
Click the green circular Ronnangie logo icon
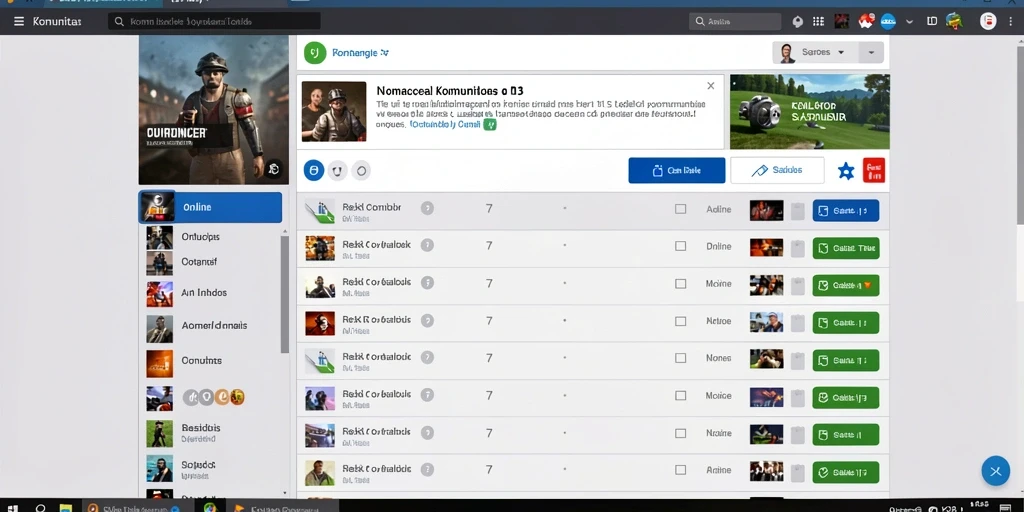coord(315,53)
